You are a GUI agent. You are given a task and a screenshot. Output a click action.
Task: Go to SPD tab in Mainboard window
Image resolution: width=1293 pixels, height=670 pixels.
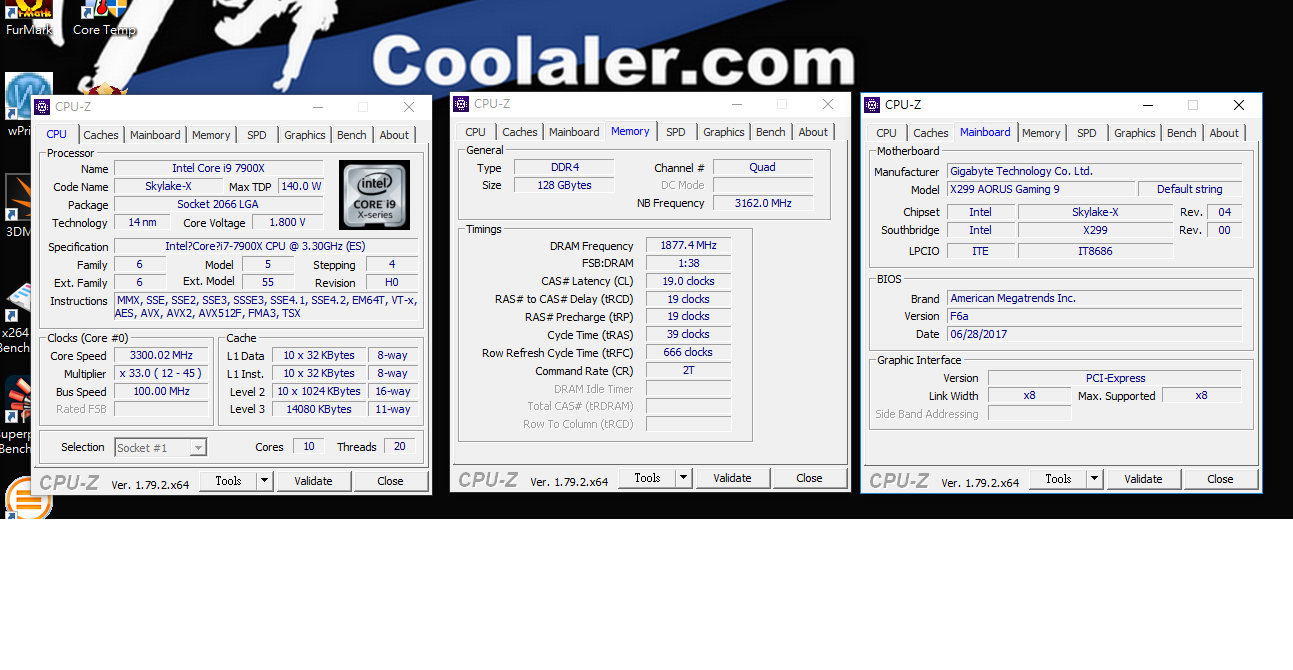[x=1087, y=133]
